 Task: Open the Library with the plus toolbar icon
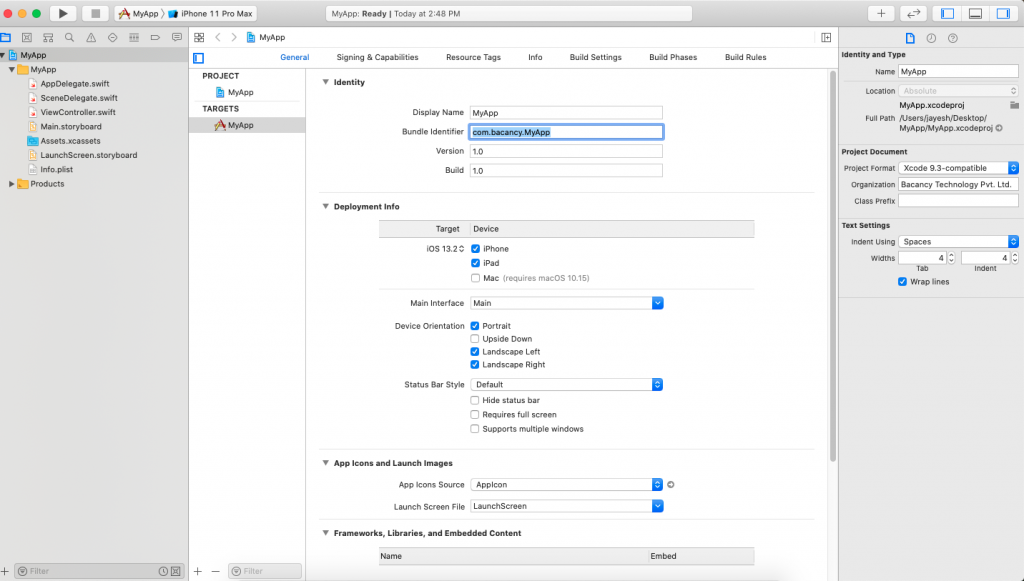click(879, 13)
